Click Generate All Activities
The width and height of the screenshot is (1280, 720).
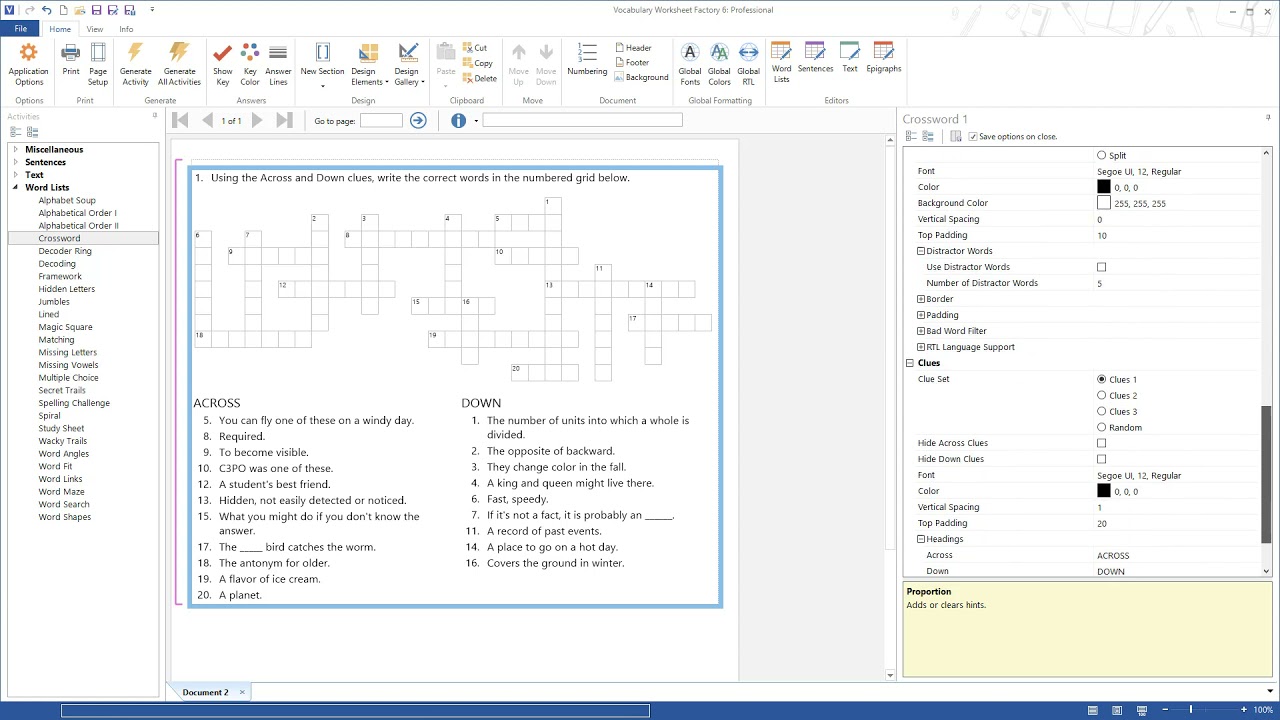click(180, 64)
